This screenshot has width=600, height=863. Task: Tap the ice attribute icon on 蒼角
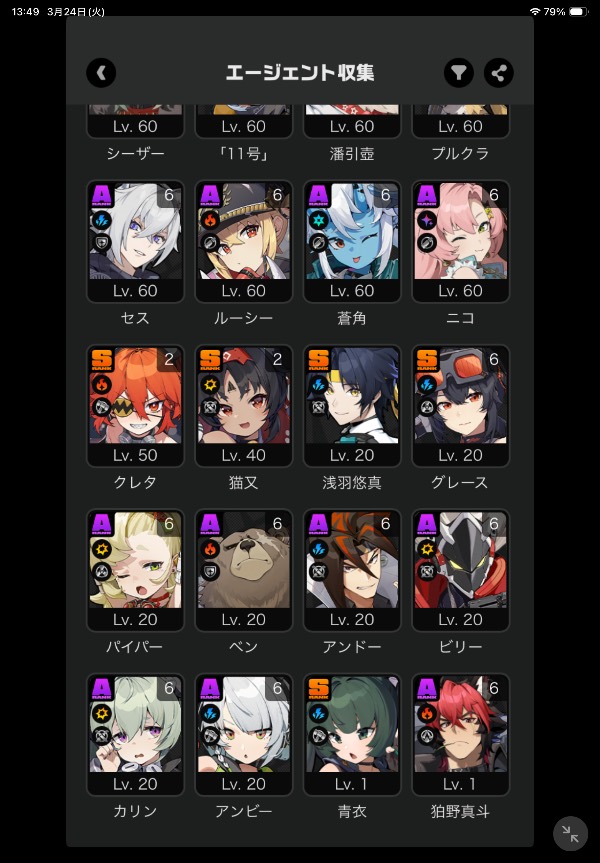click(x=319, y=221)
